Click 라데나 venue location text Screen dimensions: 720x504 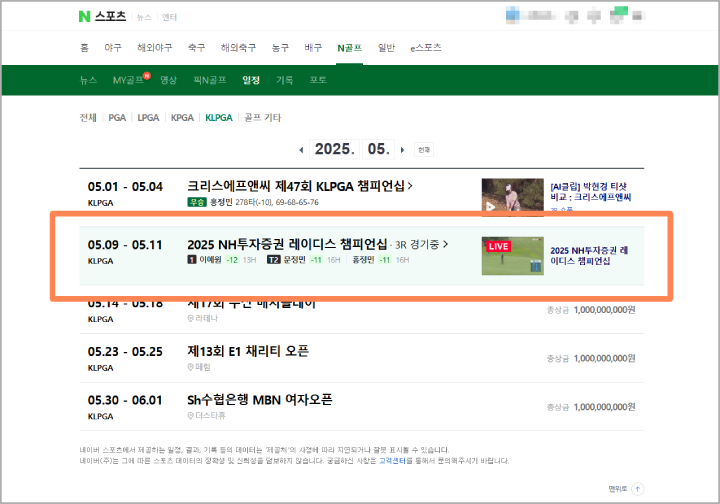(207, 319)
